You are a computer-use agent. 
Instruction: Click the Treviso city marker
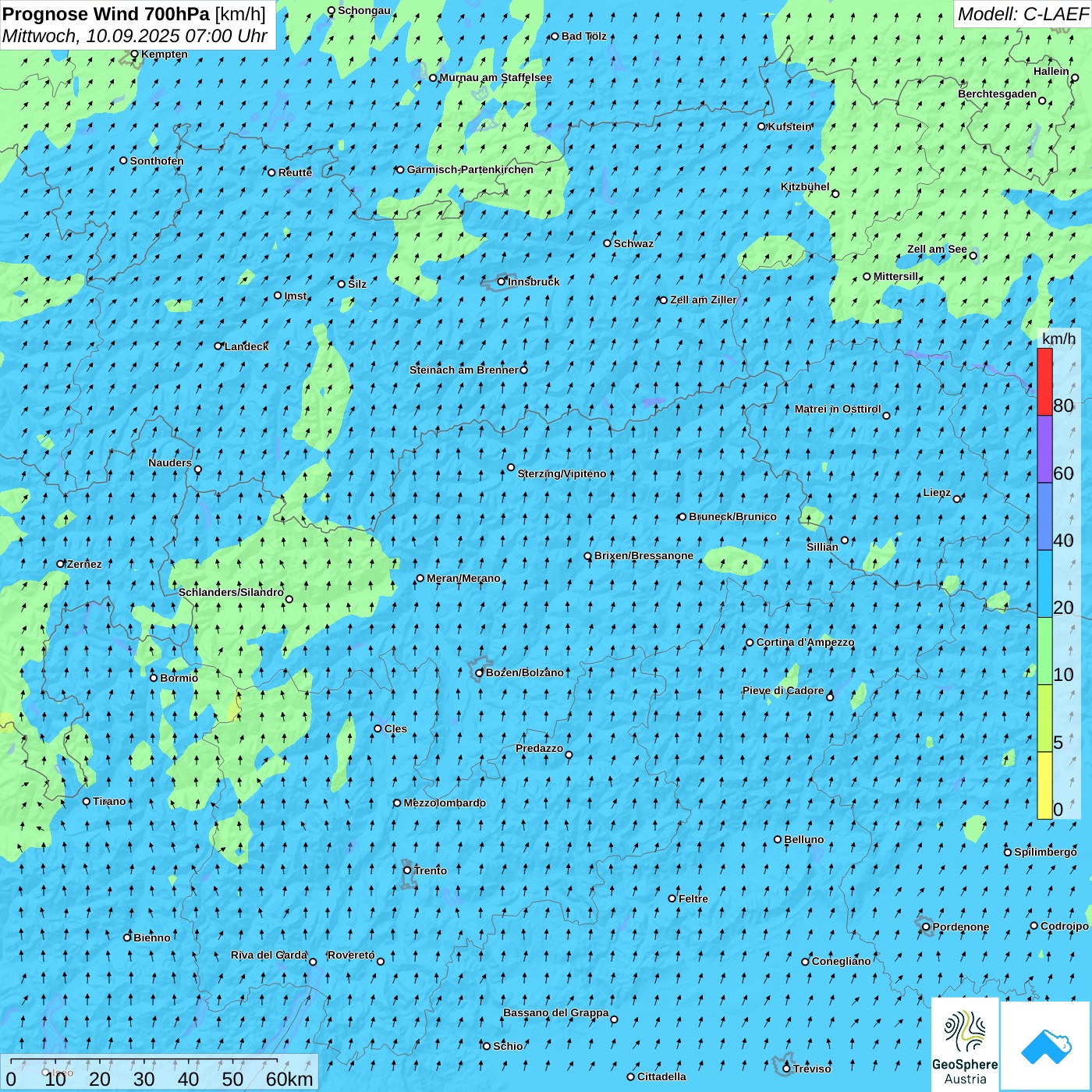pyautogui.click(x=786, y=1069)
